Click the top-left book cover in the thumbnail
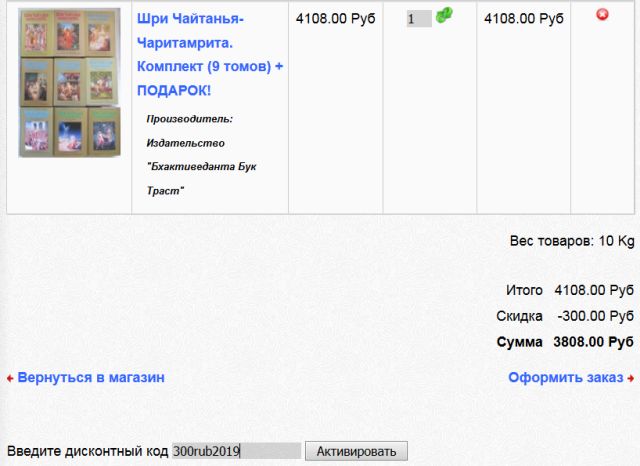 (35, 32)
